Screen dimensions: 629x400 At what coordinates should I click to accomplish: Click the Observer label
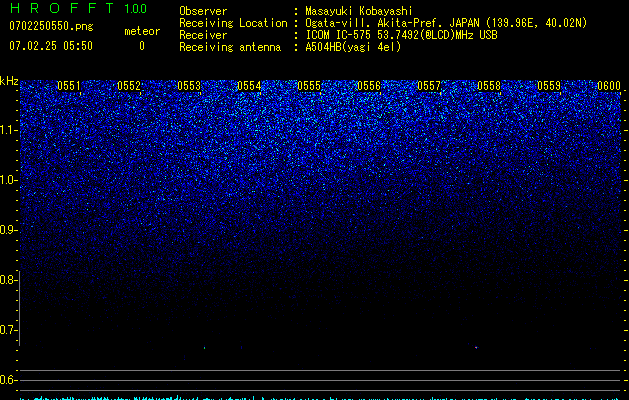(203, 11)
